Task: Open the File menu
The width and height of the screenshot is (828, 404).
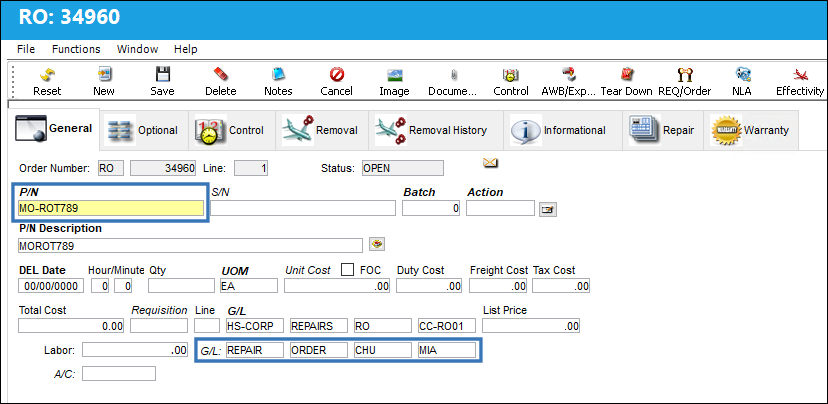Action: [26, 49]
